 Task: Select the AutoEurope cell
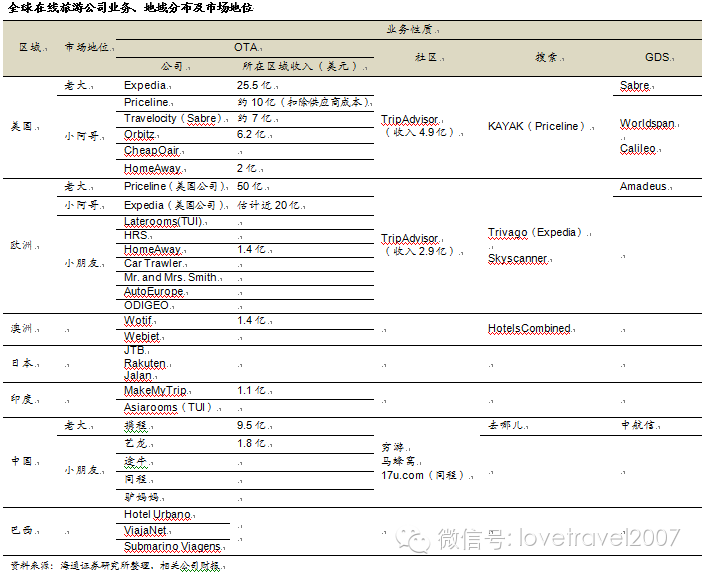[x=154, y=291]
